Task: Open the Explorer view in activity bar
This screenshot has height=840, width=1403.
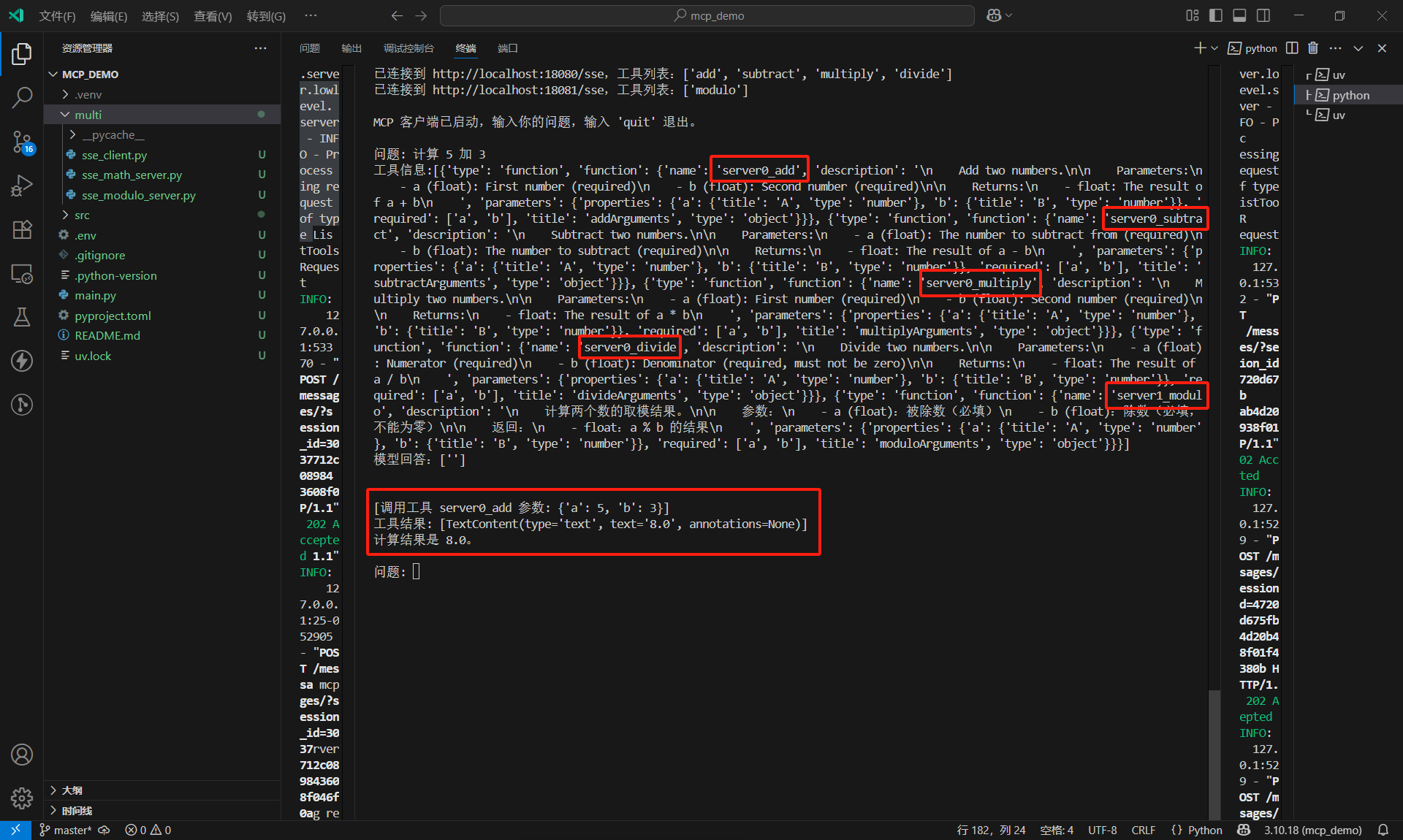Action: 22,53
